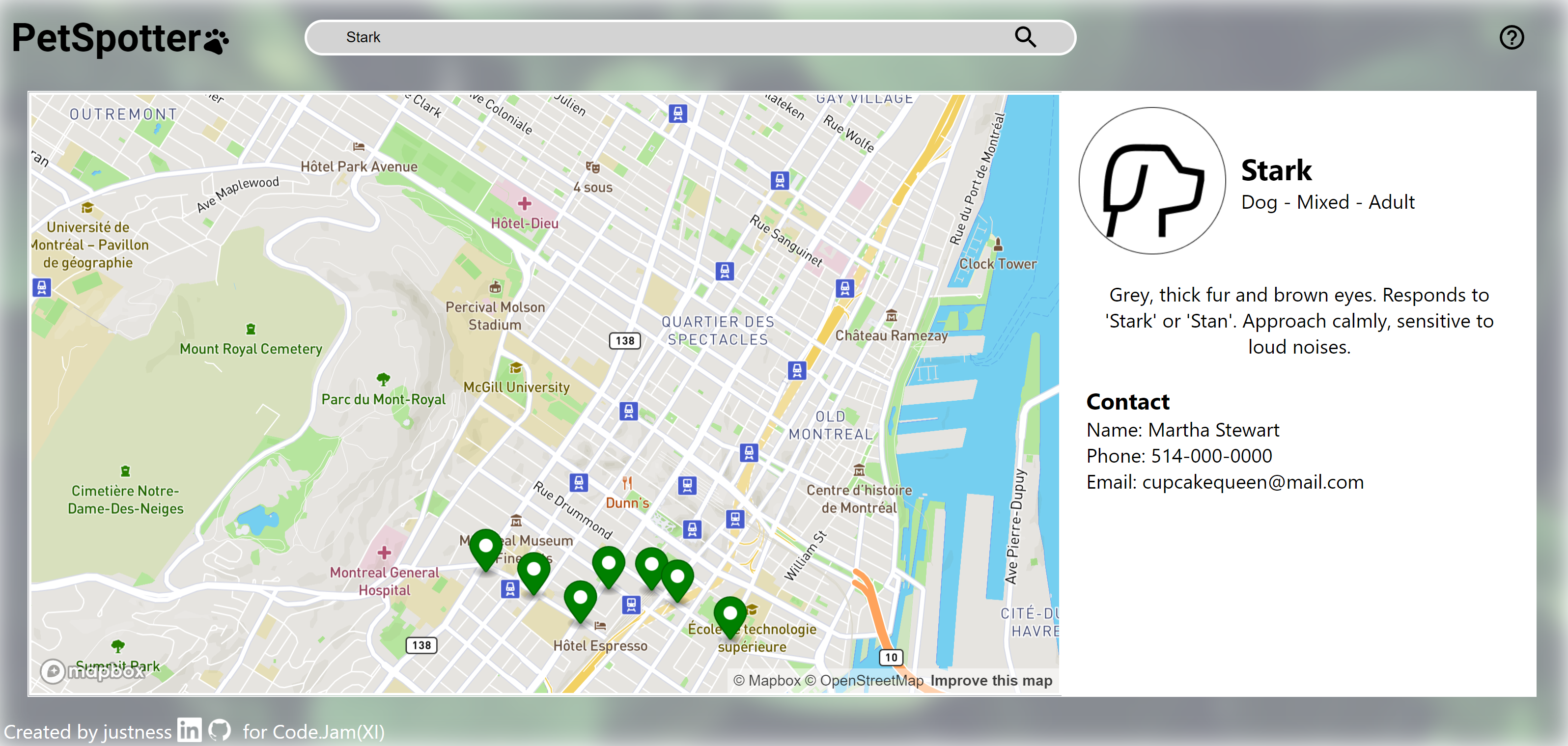Click the magnifying glass search icon
The image size is (1568, 746).
pyautogui.click(x=1025, y=37)
